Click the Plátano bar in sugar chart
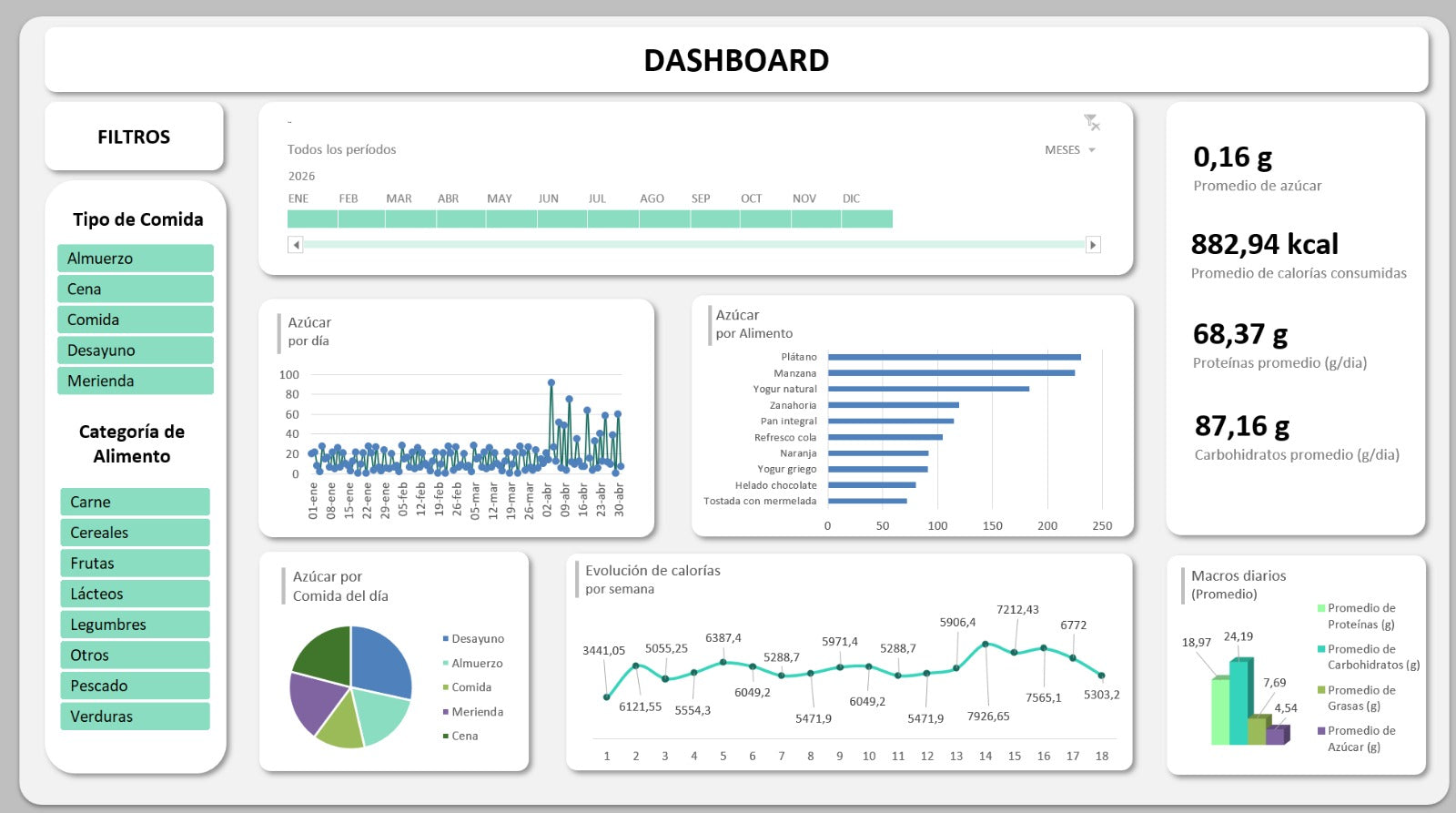This screenshot has height=813, width=1456. tap(955, 357)
